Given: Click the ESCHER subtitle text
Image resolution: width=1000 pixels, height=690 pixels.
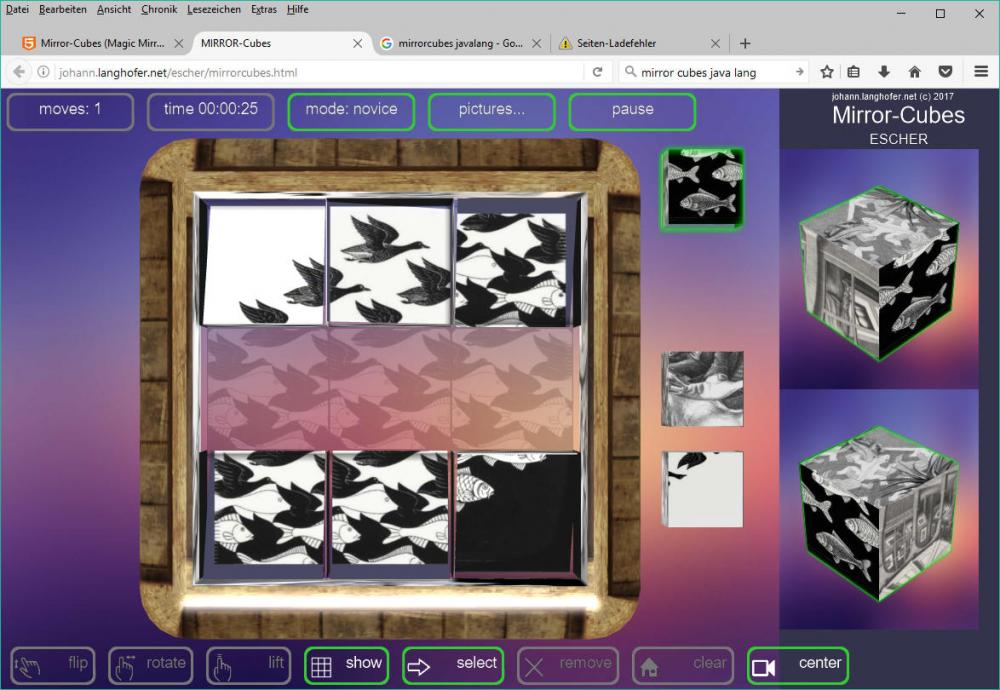Looking at the screenshot, I should [899, 139].
